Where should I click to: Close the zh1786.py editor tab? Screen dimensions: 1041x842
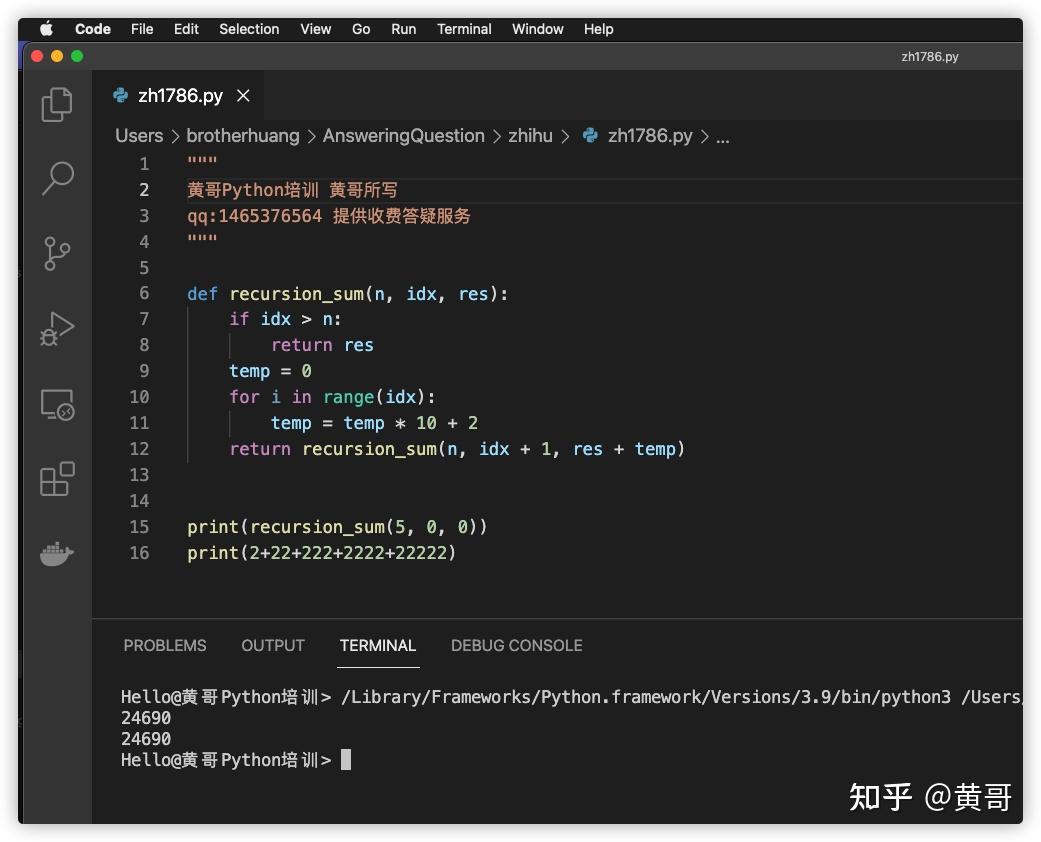(243, 96)
